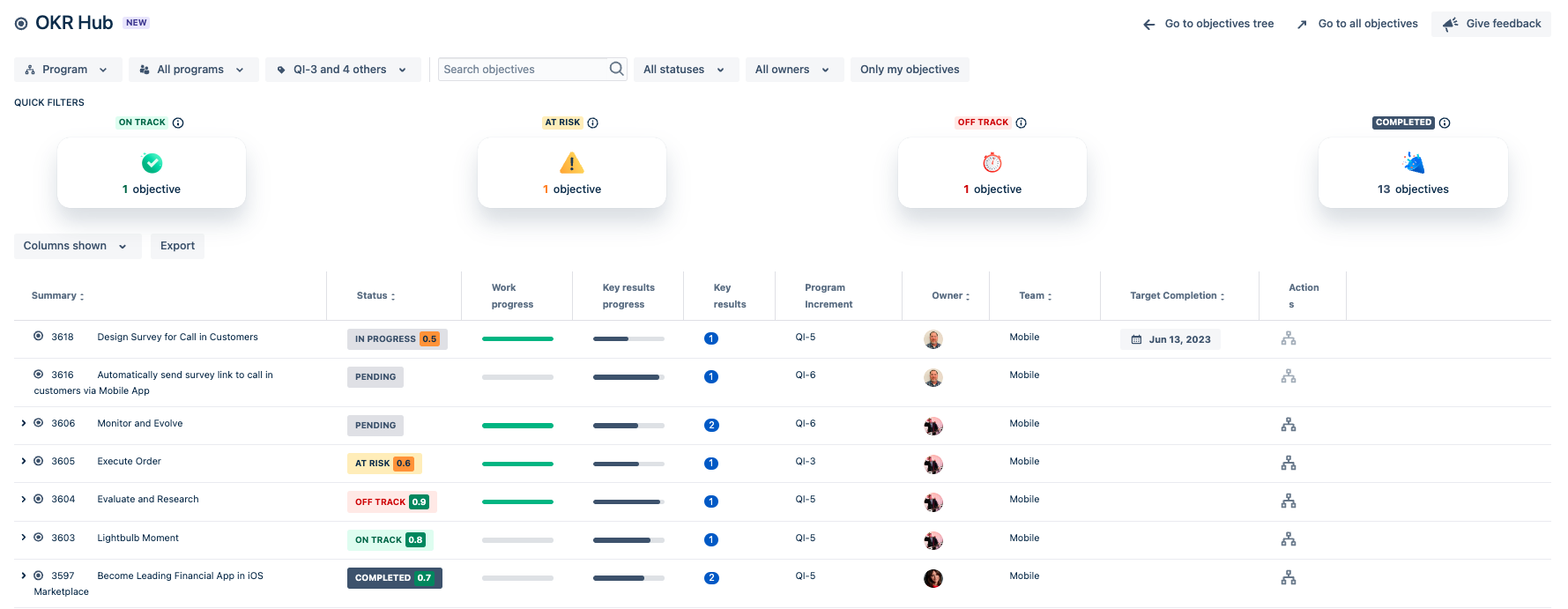This screenshot has height=609, width=1568.
Task: Open the All owners dropdown
Action: click(793, 70)
